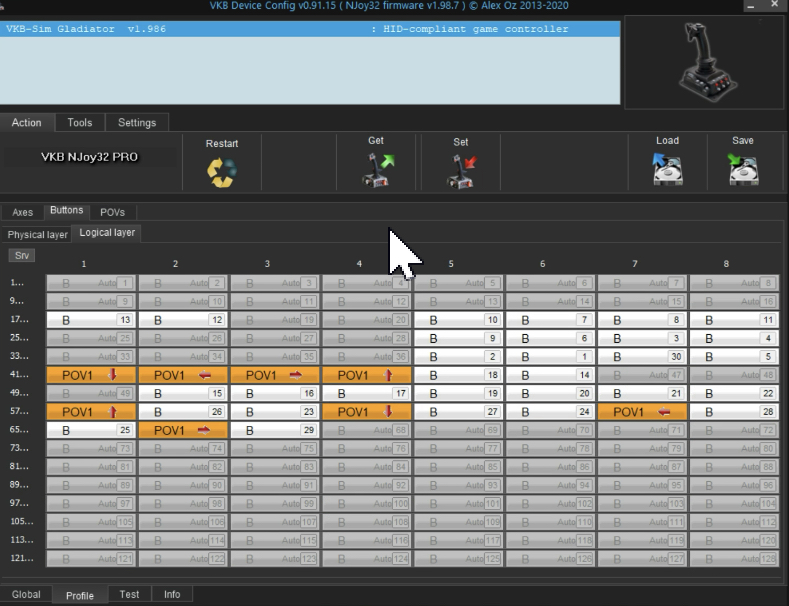Open the Info bottom tab

pos(172,594)
